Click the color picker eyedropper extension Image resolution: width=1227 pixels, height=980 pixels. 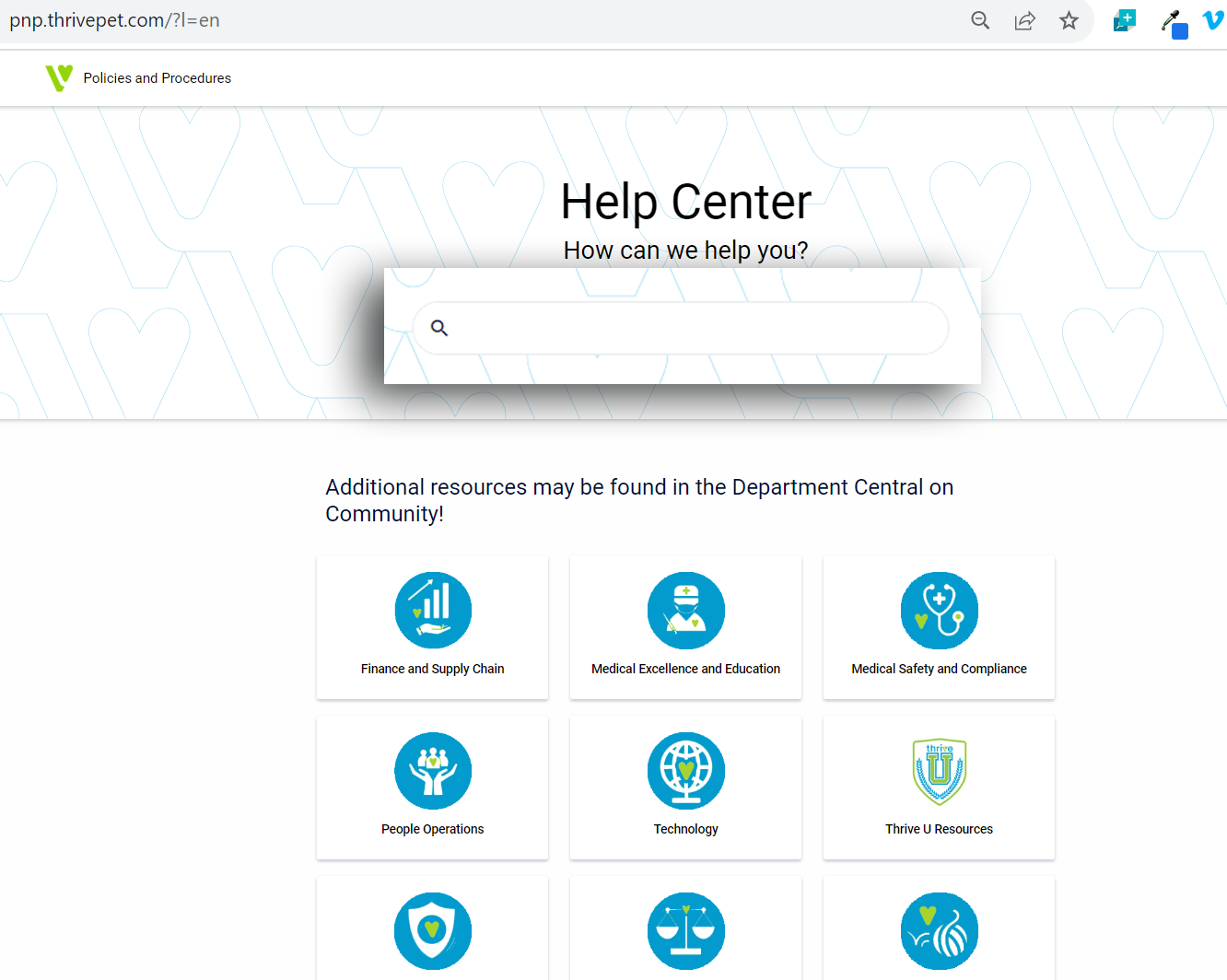pyautogui.click(x=1173, y=22)
